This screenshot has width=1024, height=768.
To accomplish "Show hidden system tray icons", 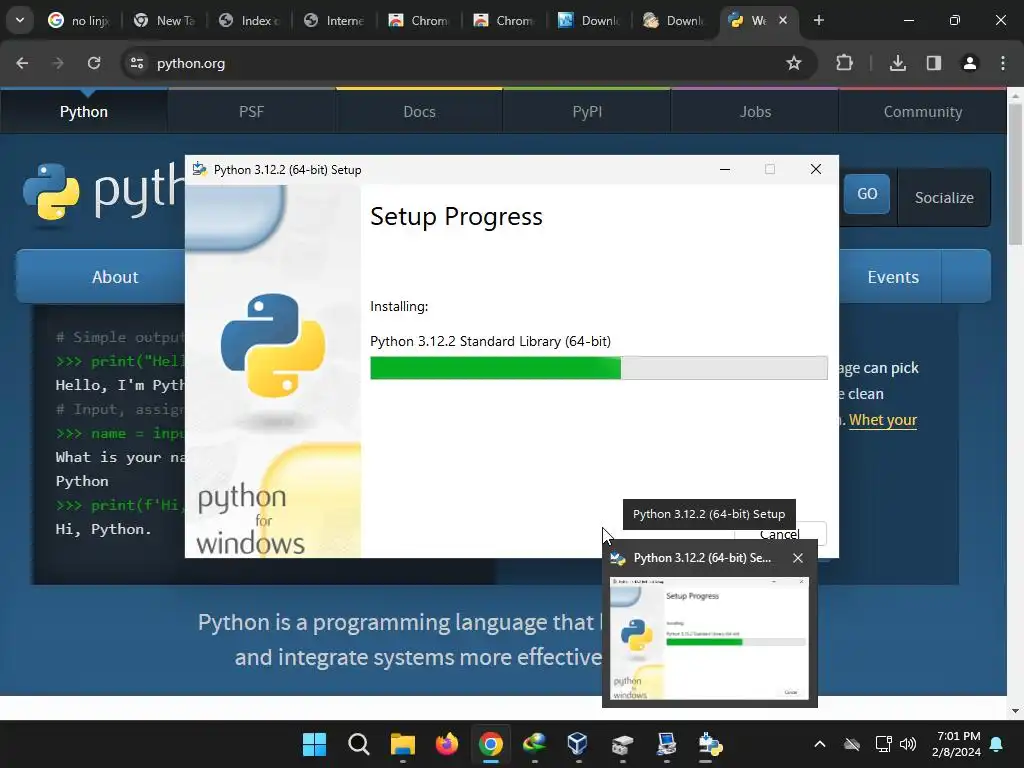I will point(820,744).
